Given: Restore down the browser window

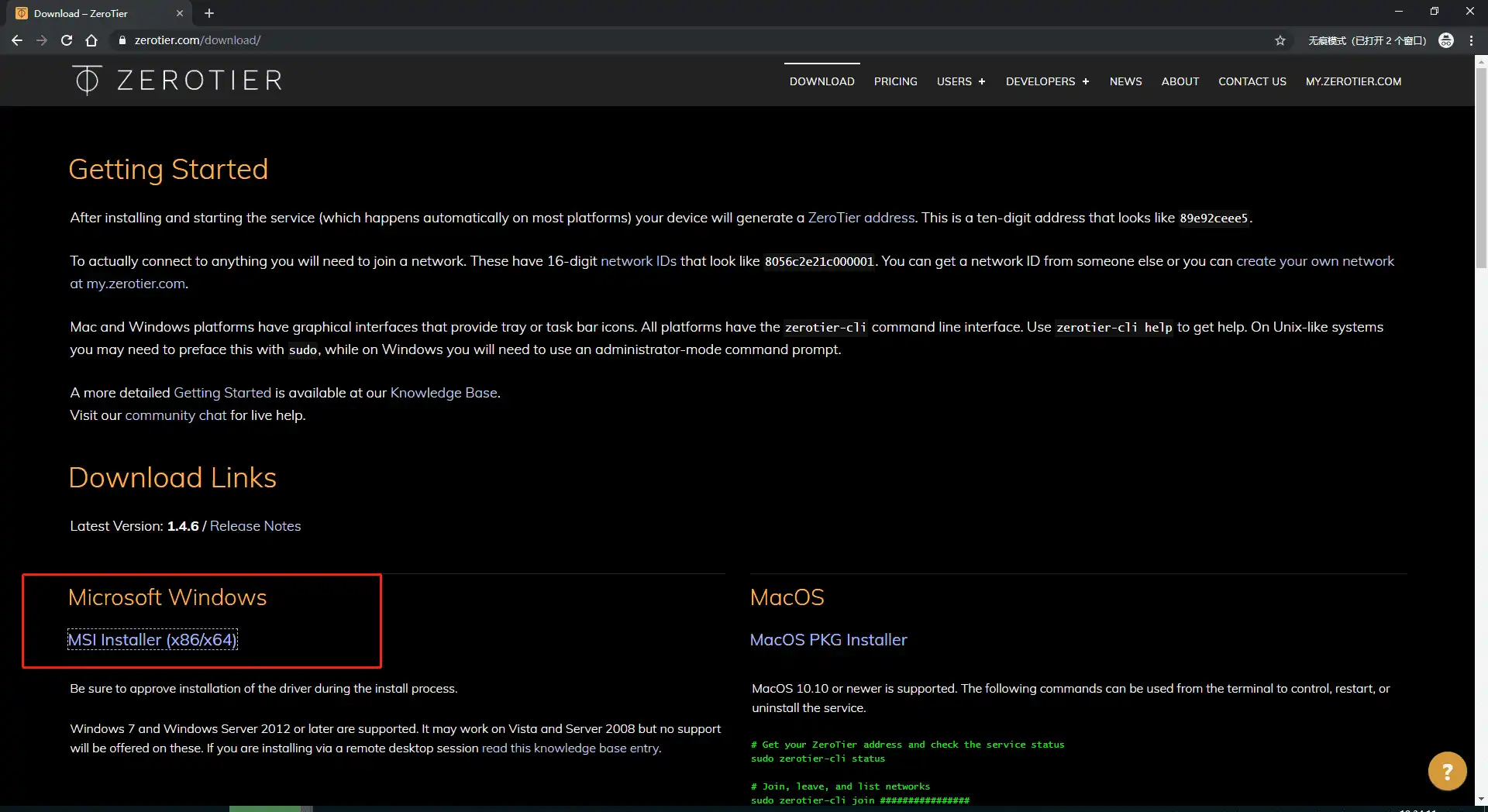Looking at the screenshot, I should pyautogui.click(x=1435, y=12).
